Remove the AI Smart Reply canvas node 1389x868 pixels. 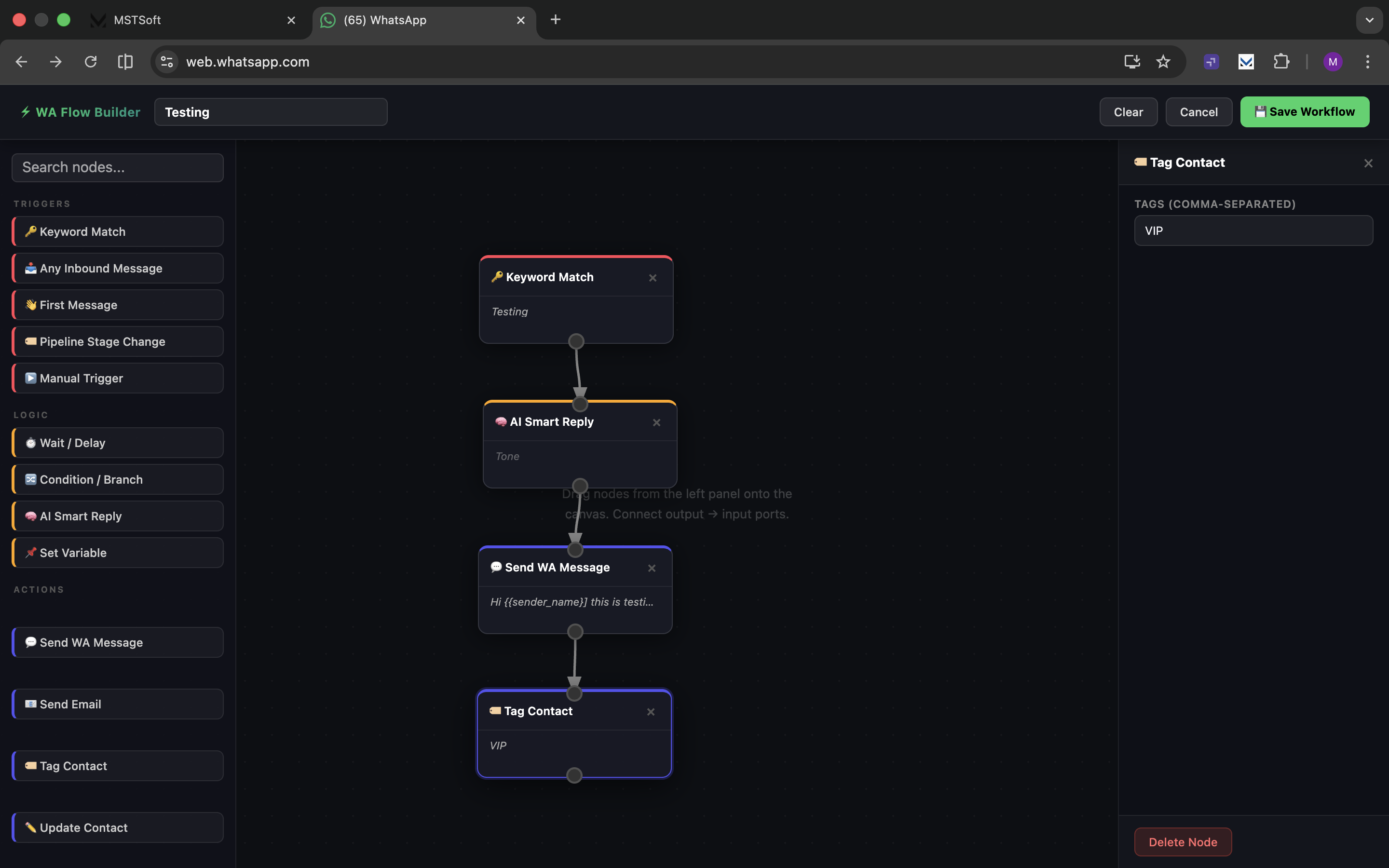click(656, 422)
